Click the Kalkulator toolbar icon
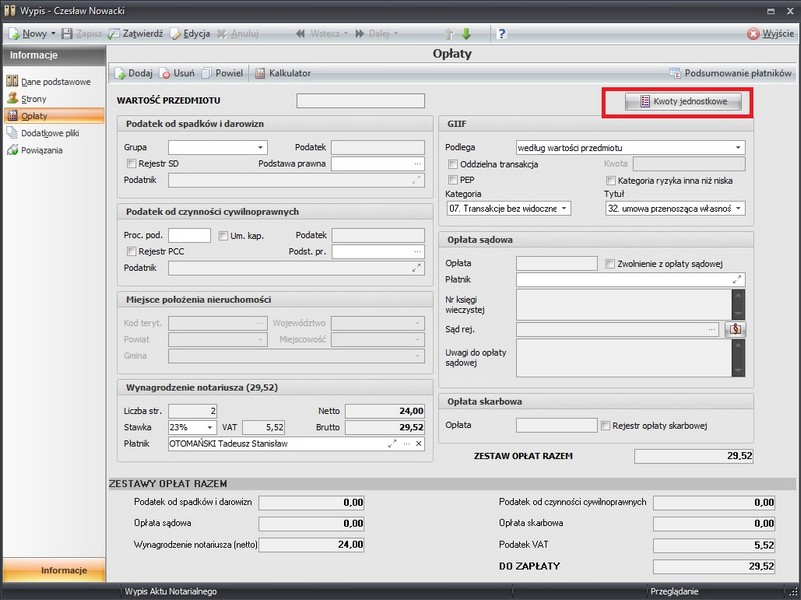This screenshot has width=801, height=600. point(260,73)
